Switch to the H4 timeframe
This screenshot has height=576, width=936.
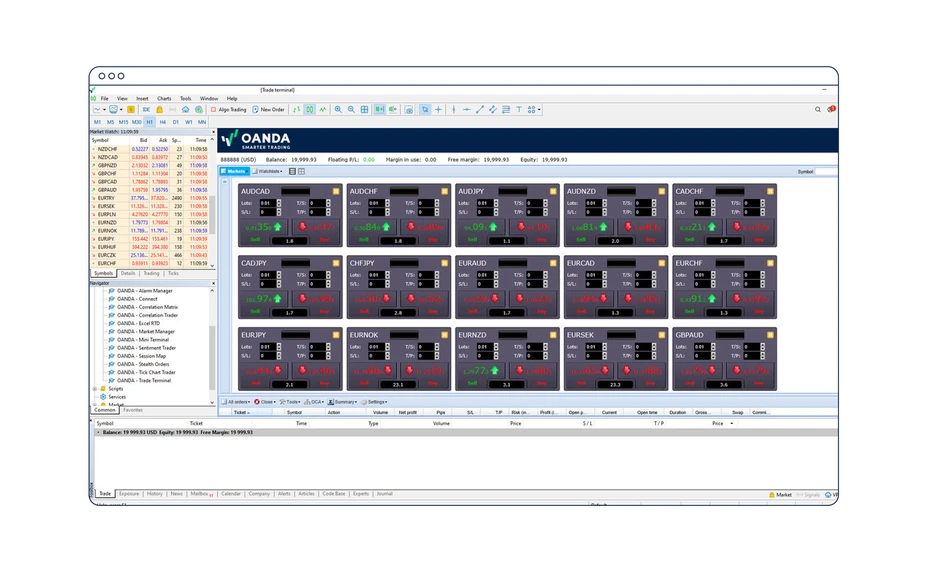tap(162, 122)
